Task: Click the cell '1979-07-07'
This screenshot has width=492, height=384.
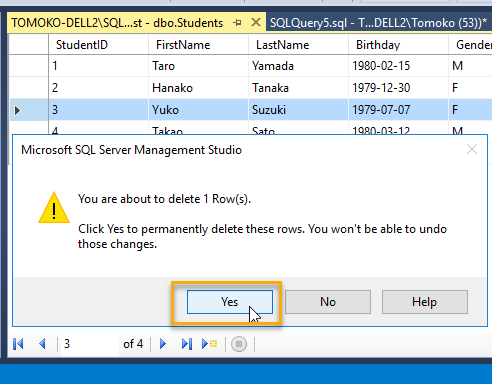Action: [398, 110]
